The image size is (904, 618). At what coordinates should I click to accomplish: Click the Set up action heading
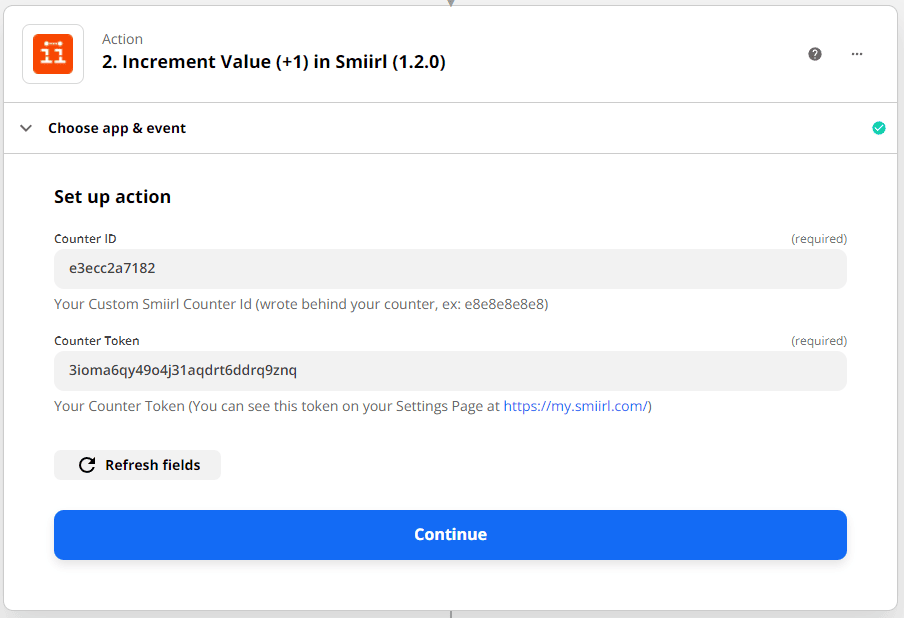click(x=112, y=197)
